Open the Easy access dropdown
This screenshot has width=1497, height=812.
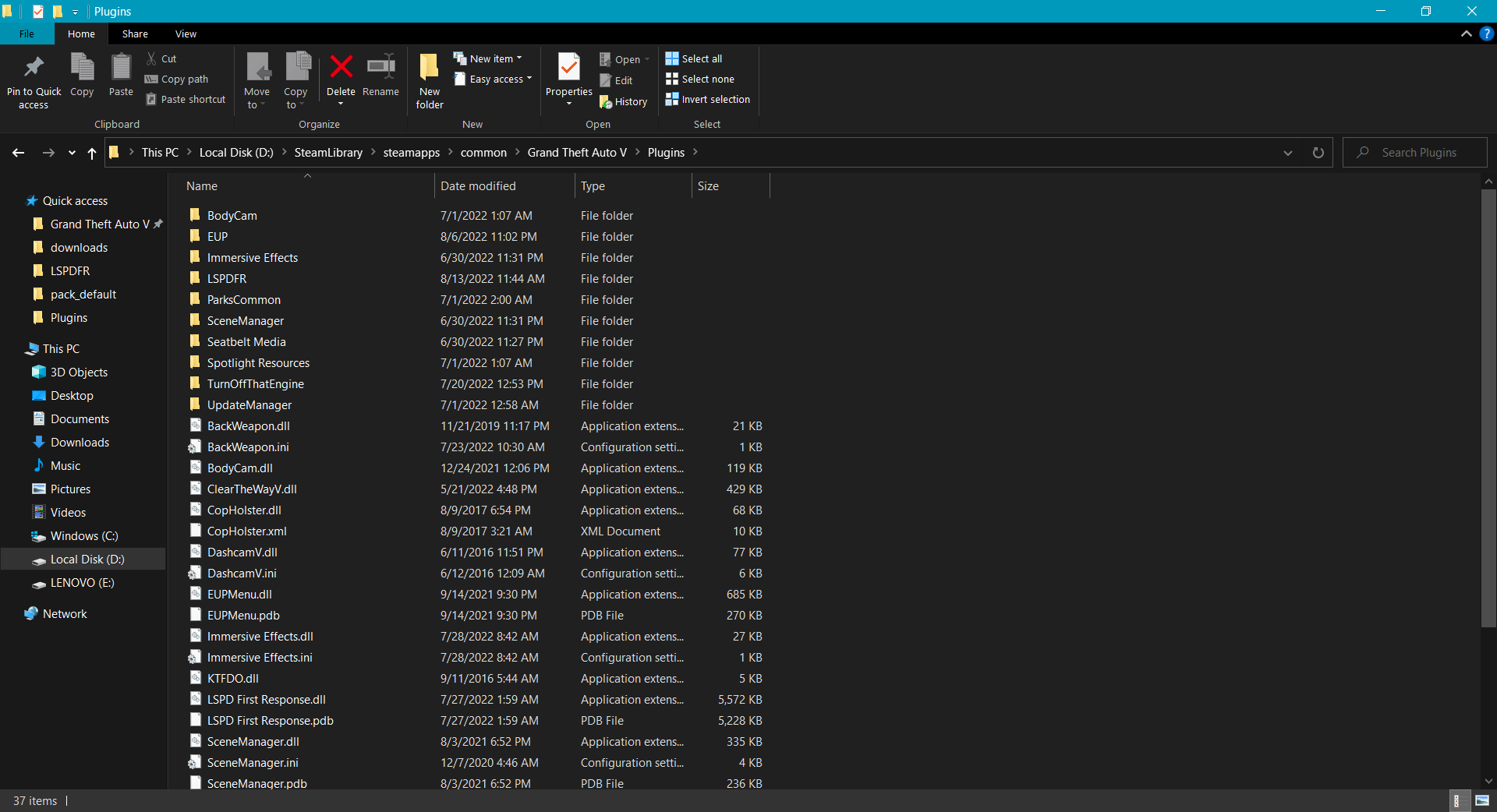pyautogui.click(x=494, y=79)
